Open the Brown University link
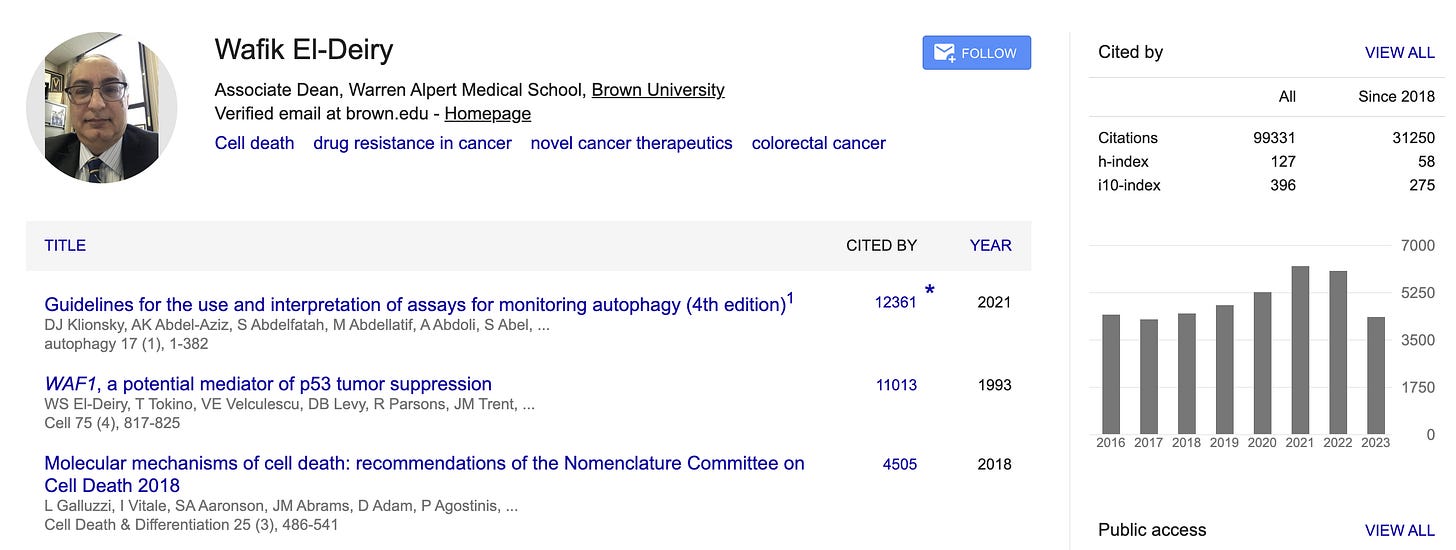Image resolution: width=1456 pixels, height=550 pixels. point(657,90)
